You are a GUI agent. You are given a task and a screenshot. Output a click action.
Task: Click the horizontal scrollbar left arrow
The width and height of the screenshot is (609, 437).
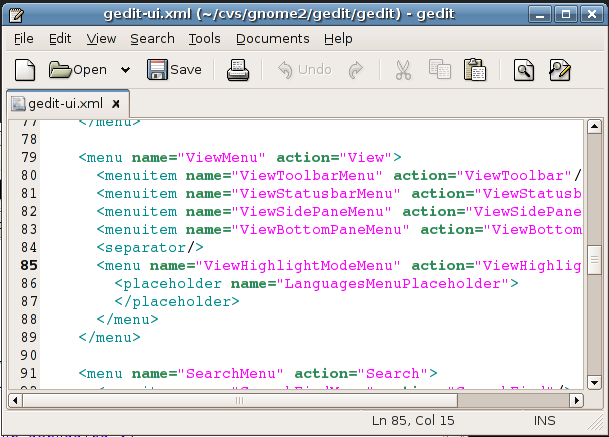point(15,400)
